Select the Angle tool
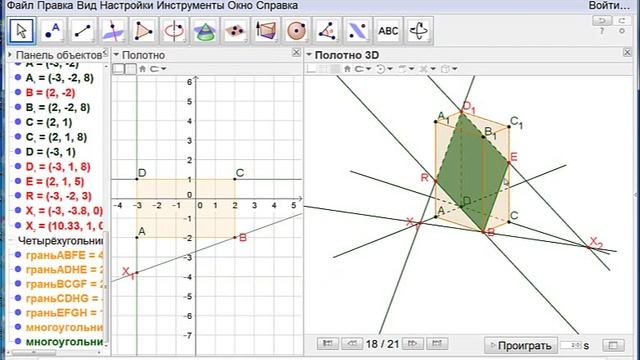 click(x=327, y=31)
